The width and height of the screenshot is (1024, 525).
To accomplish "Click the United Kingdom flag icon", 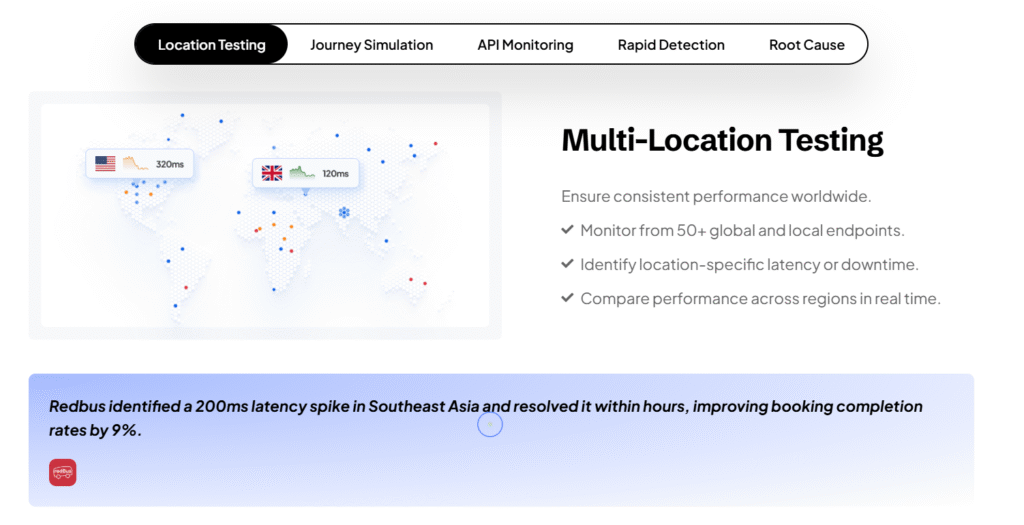I will point(272,173).
